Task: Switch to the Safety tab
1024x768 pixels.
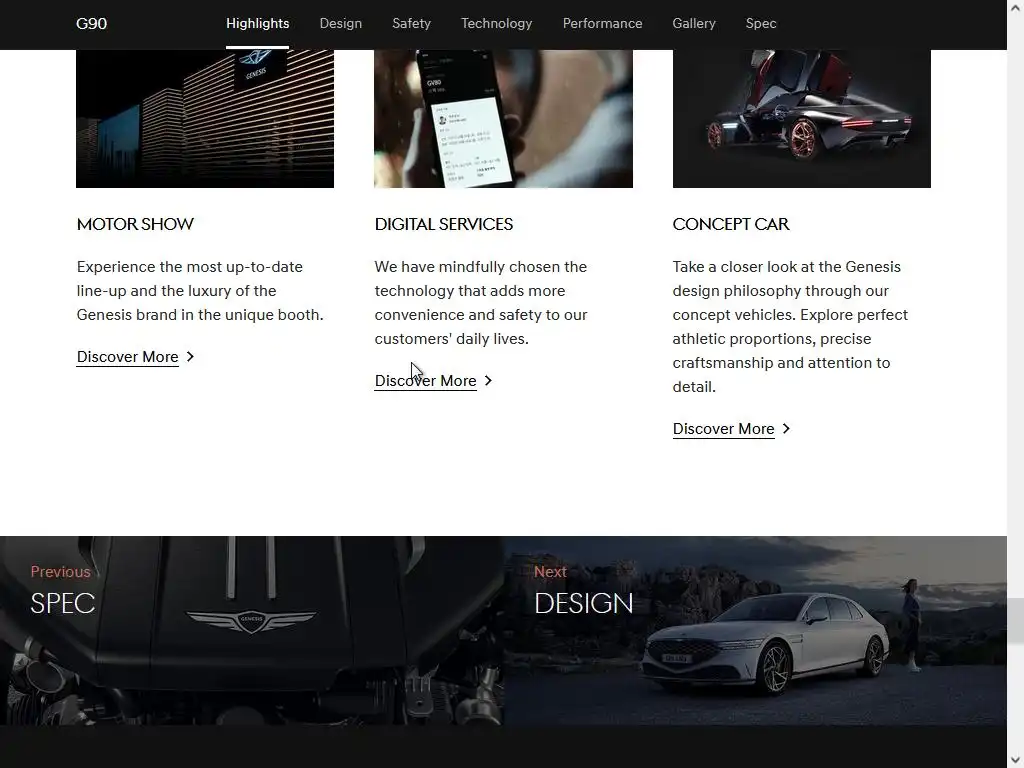Action: click(x=411, y=24)
